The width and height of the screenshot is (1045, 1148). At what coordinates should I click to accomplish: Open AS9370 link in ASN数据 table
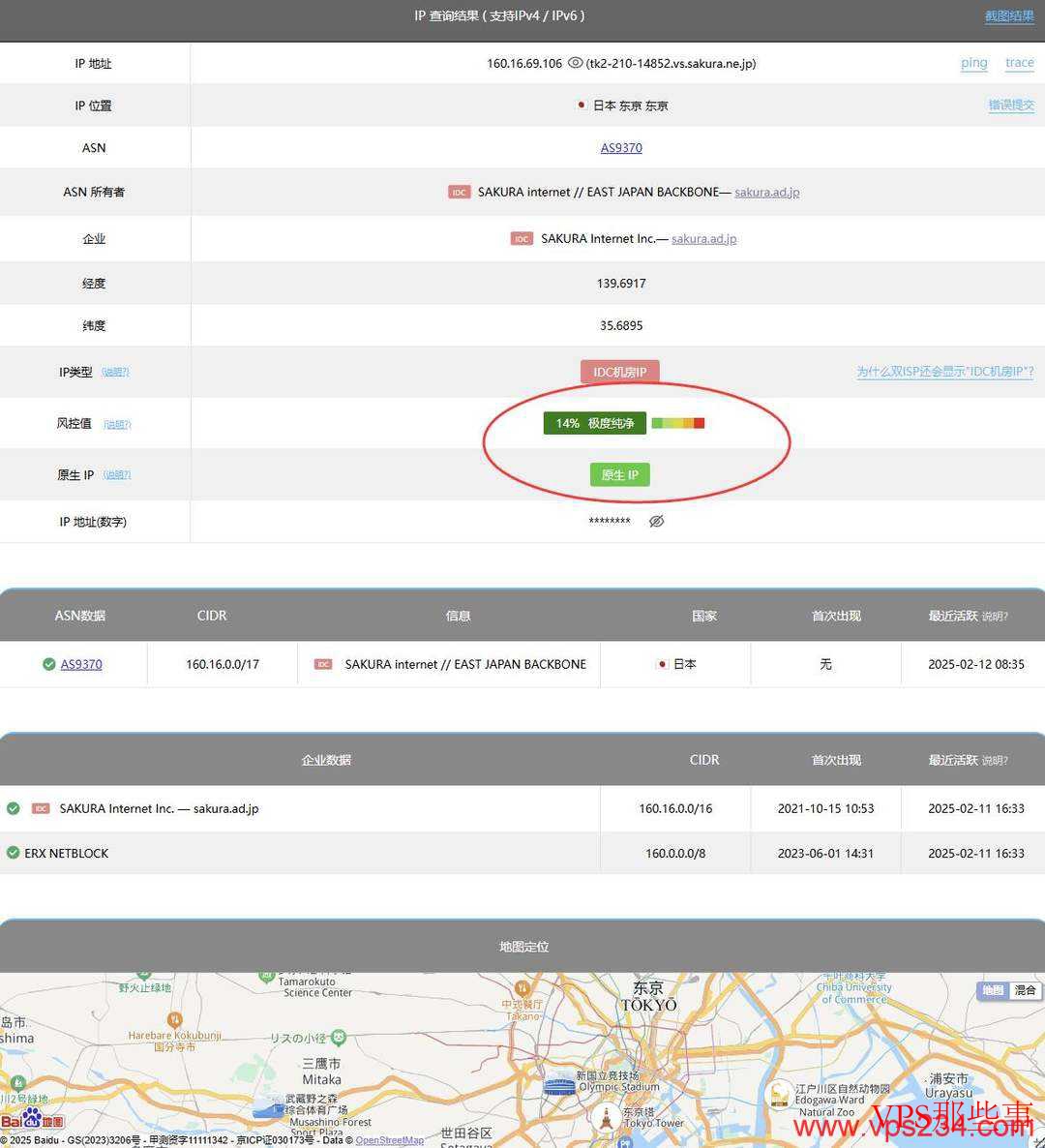click(x=81, y=664)
